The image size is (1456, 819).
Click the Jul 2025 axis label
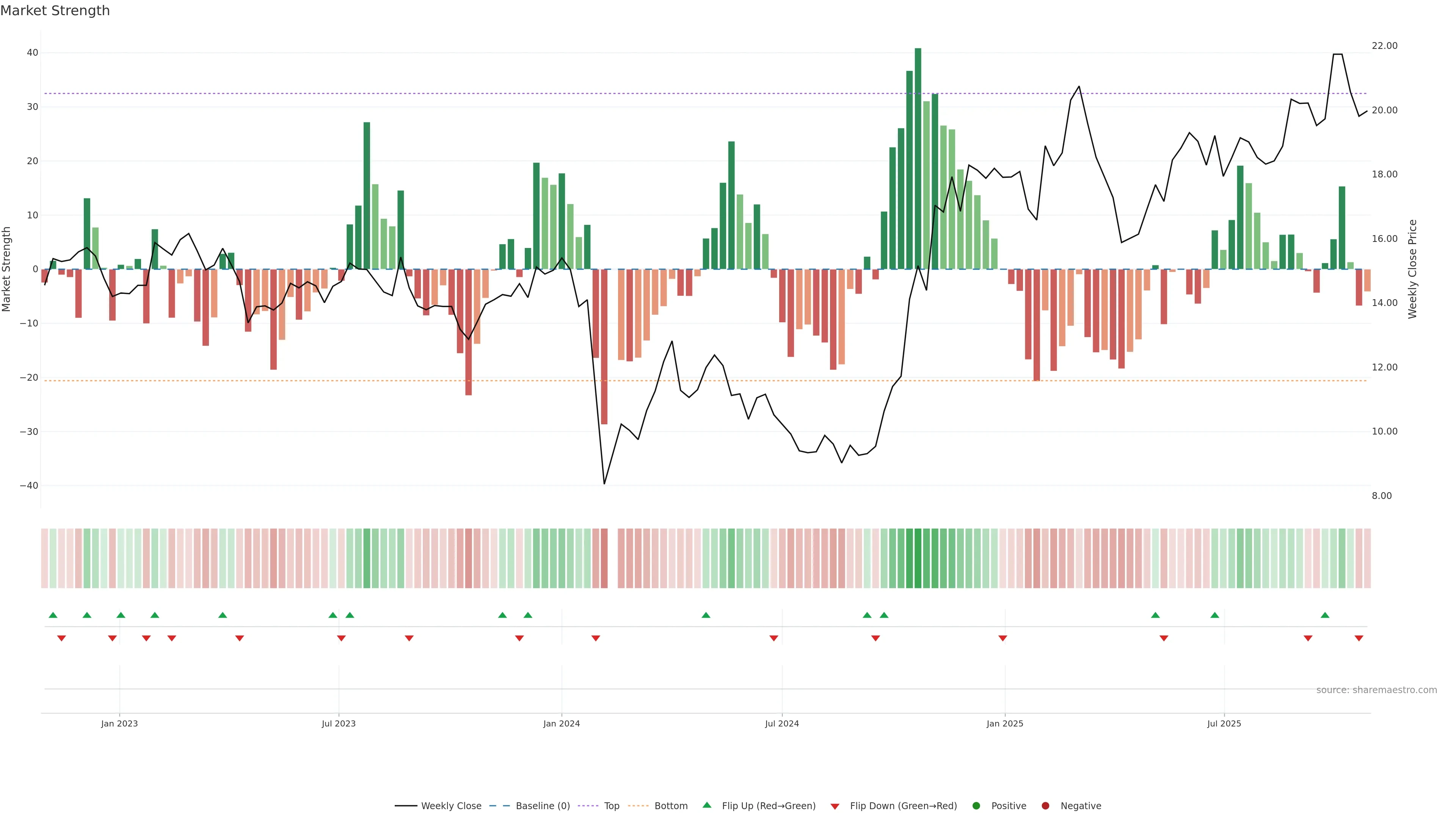pos(1224,723)
